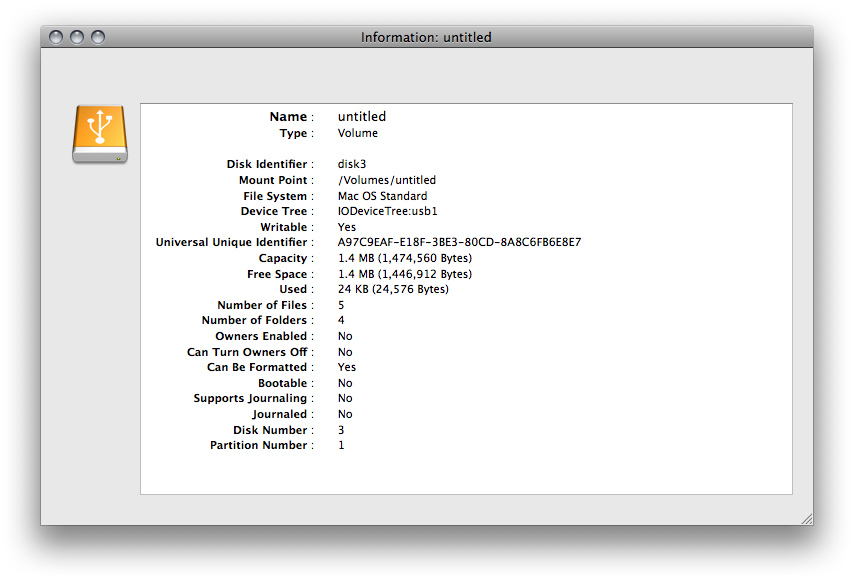
Task: Click the 'Can Turn Owners Off' label
Action: click(247, 352)
